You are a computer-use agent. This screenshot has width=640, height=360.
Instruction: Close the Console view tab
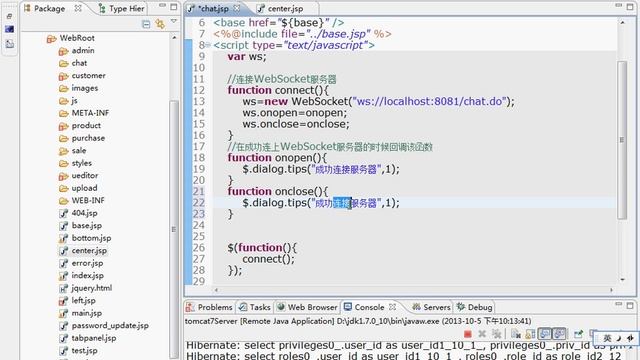point(392,307)
